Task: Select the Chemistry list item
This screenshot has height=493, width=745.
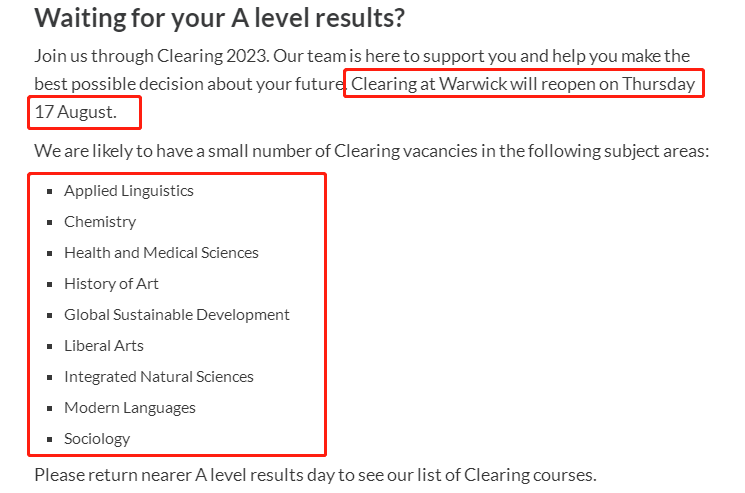Action: click(x=100, y=222)
